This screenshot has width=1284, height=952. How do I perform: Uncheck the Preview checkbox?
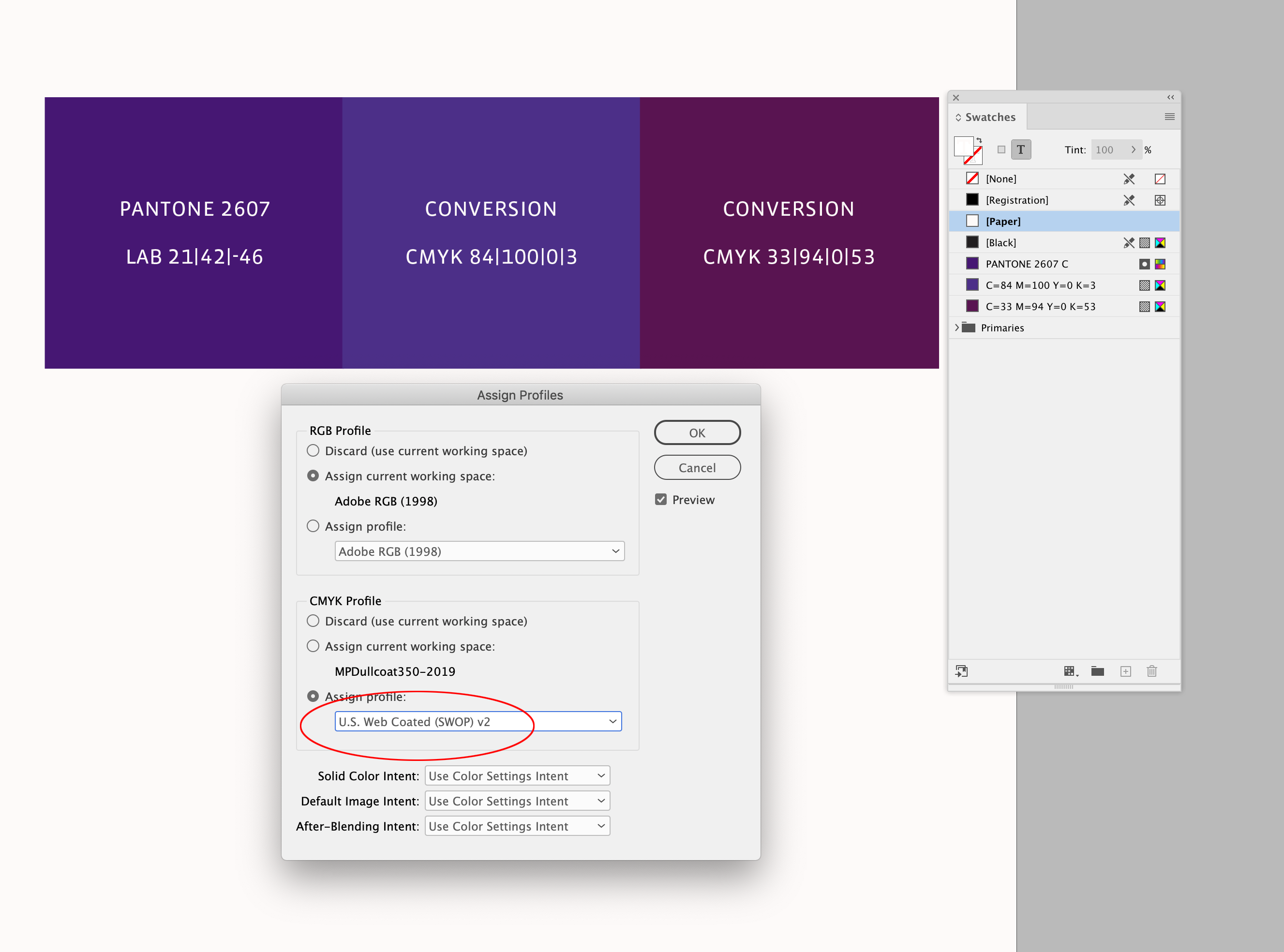[661, 500]
